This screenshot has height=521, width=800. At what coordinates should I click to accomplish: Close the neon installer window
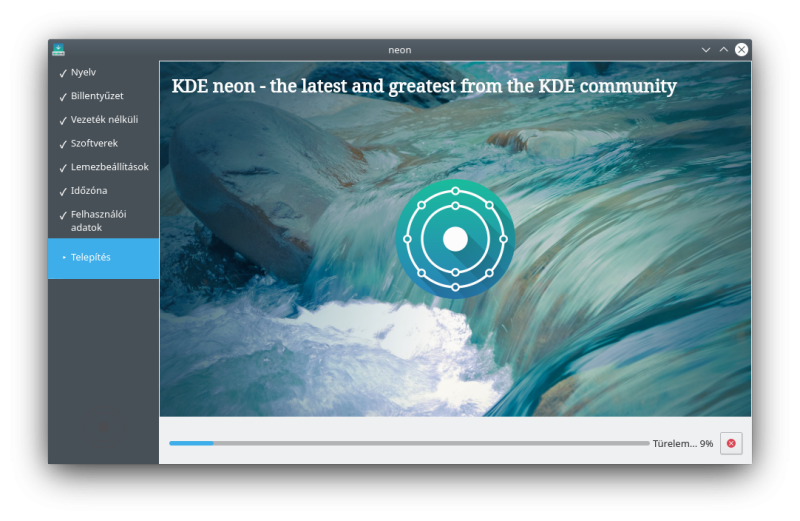tap(741, 49)
